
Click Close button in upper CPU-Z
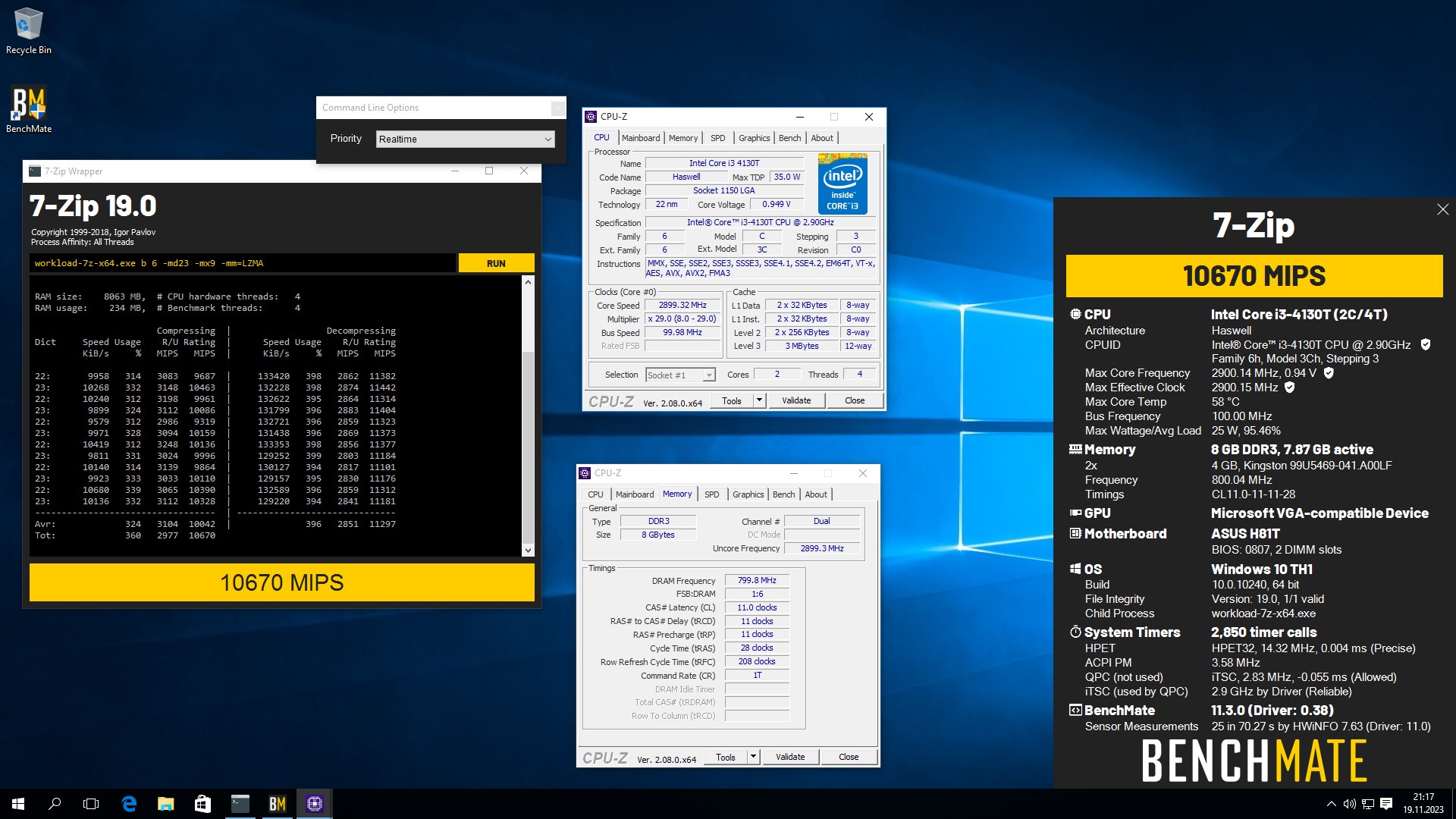tap(855, 400)
